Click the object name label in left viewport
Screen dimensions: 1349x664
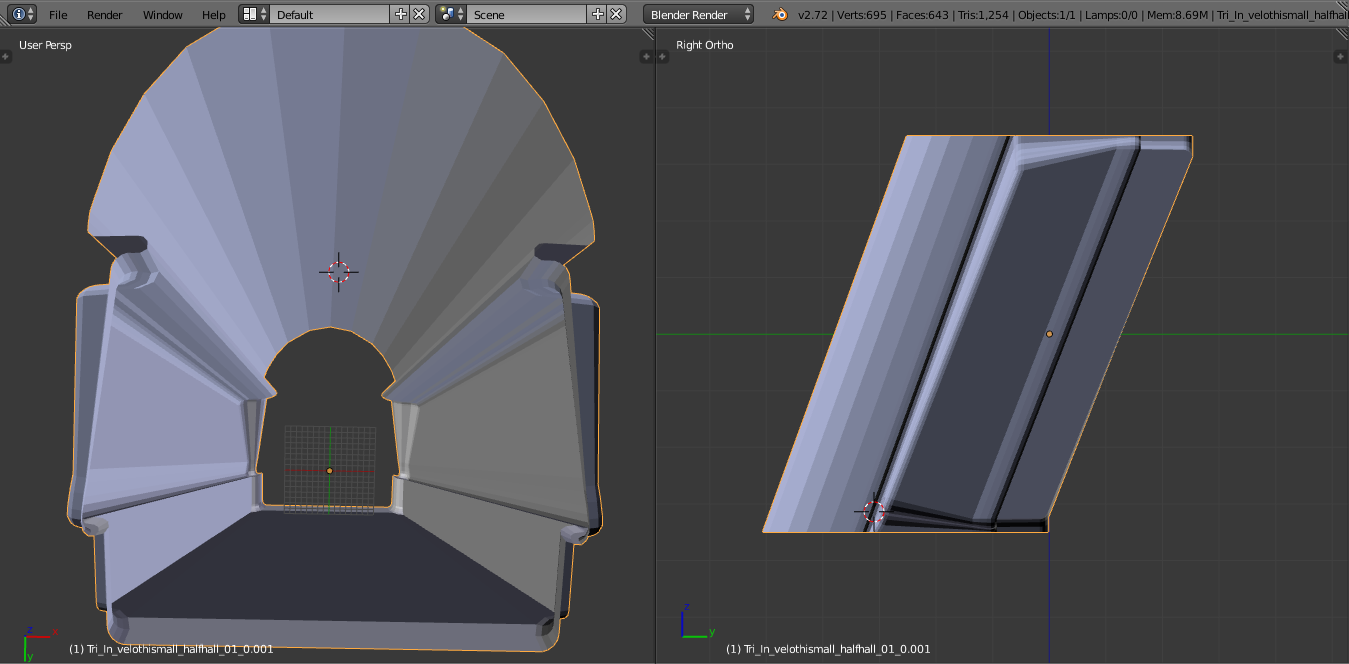click(x=171, y=649)
